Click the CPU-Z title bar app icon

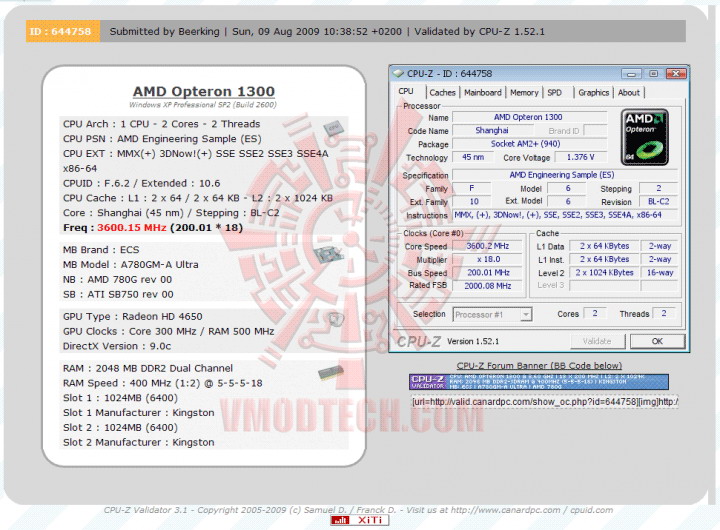click(x=398, y=73)
